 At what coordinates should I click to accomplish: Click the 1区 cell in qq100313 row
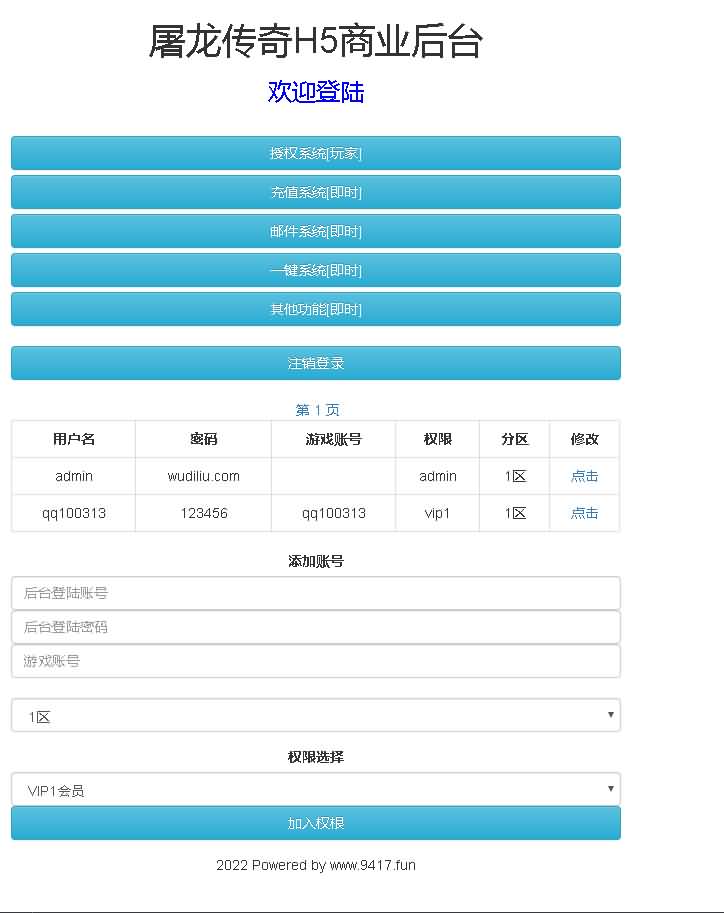pos(514,514)
